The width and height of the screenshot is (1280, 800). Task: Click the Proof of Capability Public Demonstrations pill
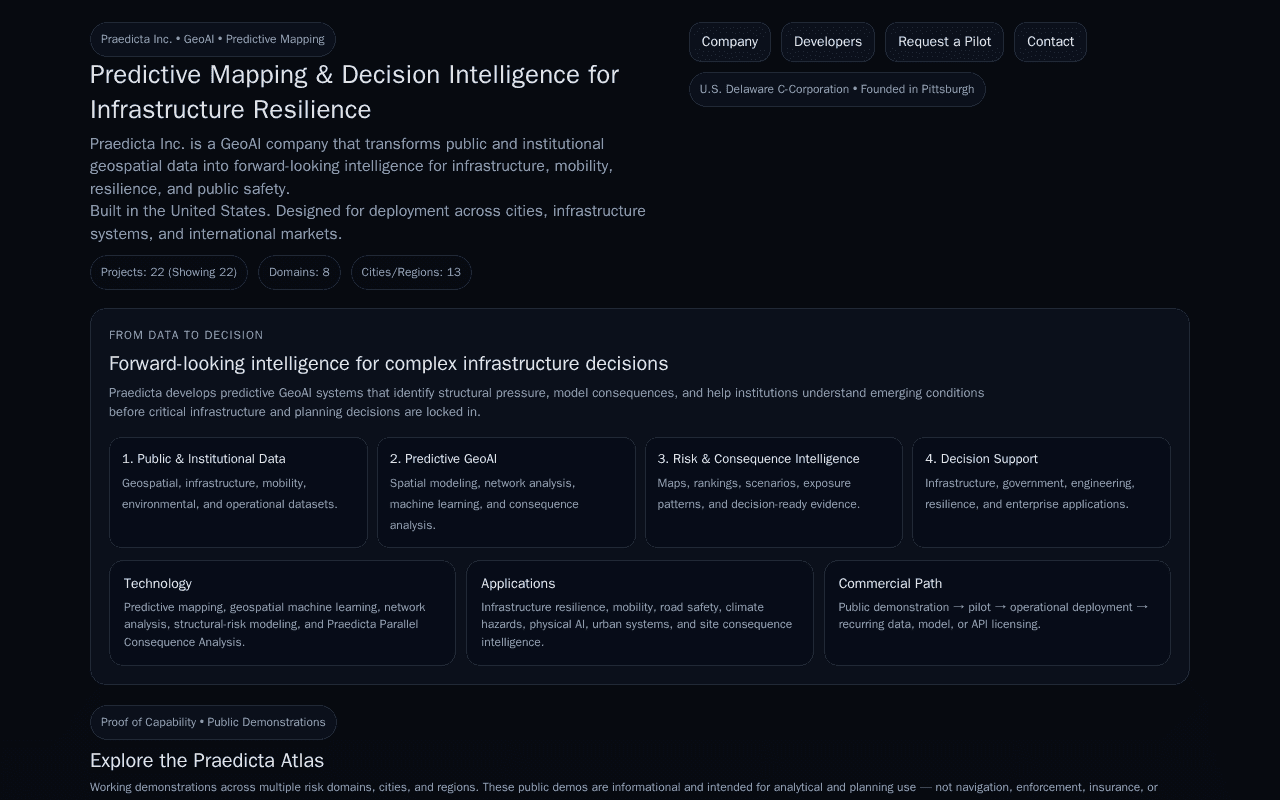coord(213,722)
